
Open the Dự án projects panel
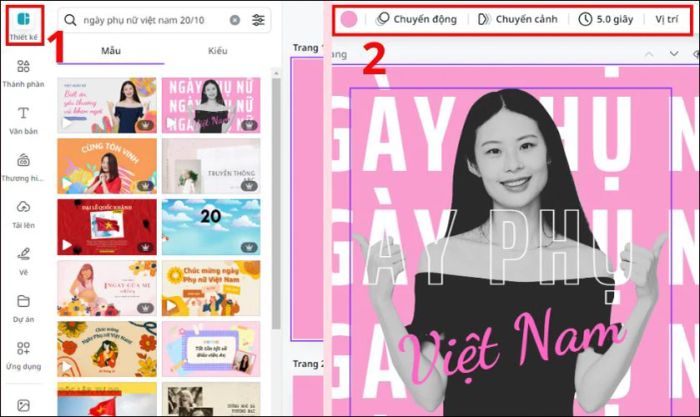(x=23, y=308)
